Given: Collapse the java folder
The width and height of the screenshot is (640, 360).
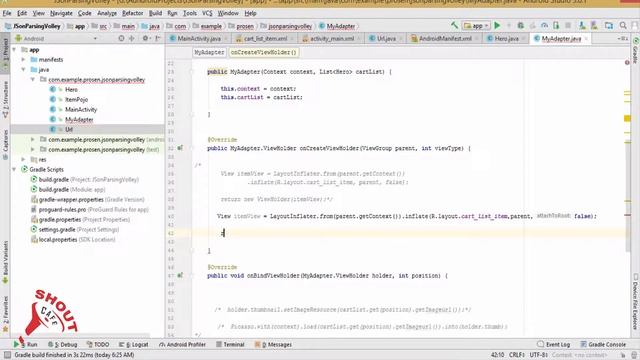Looking at the screenshot, I should coord(24,69).
